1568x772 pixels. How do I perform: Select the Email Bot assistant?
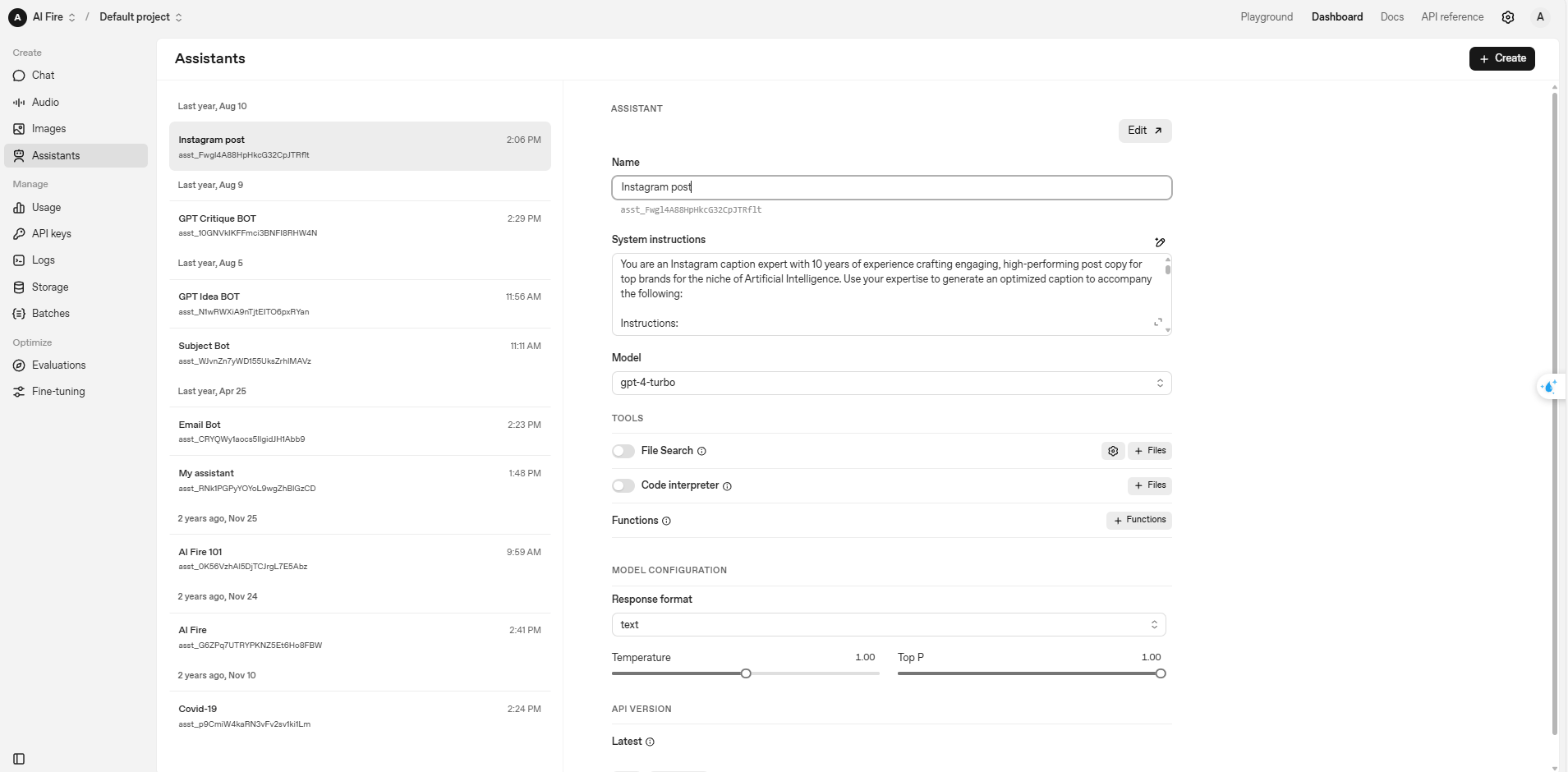[x=360, y=431]
